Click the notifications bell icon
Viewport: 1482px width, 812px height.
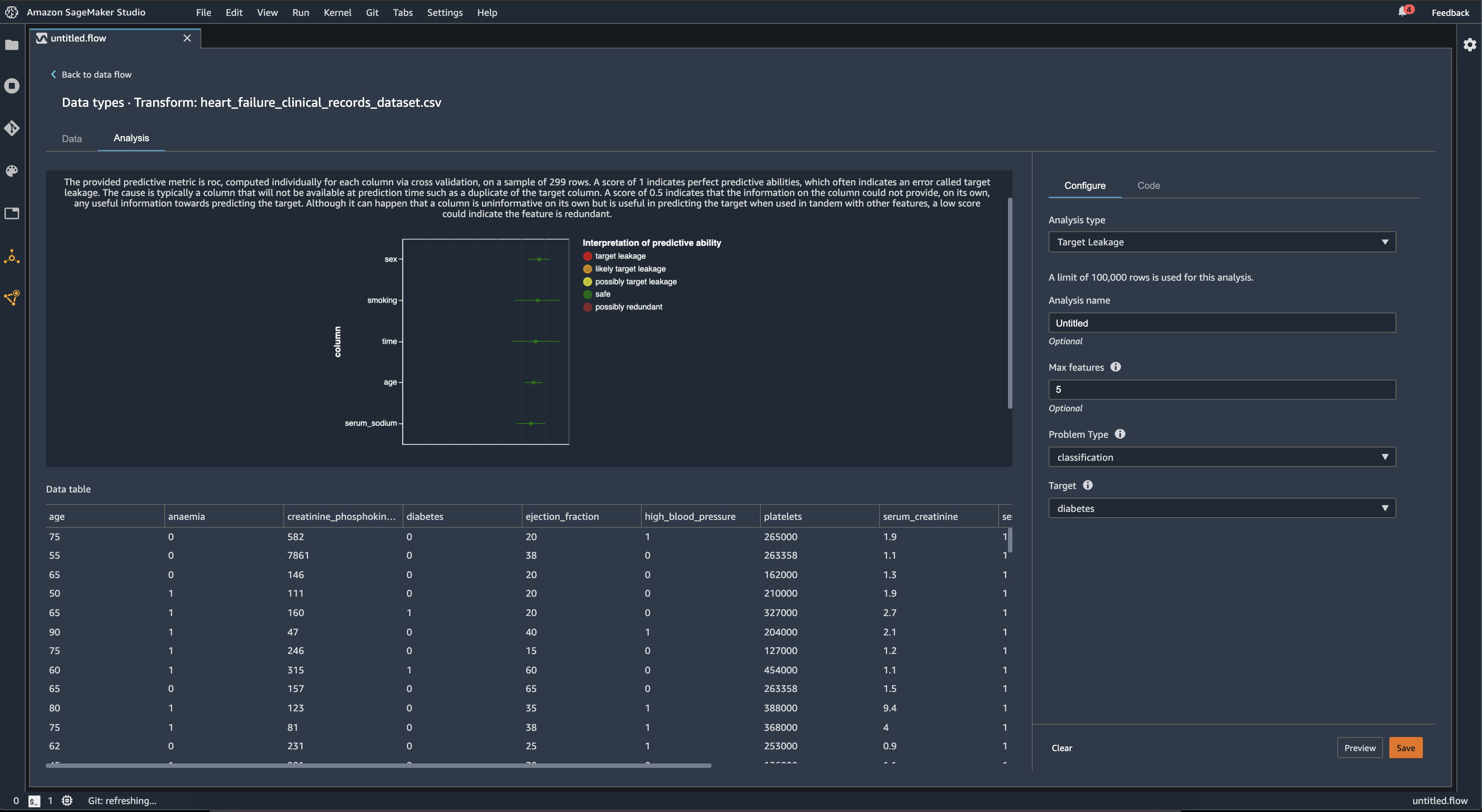pyautogui.click(x=1402, y=11)
